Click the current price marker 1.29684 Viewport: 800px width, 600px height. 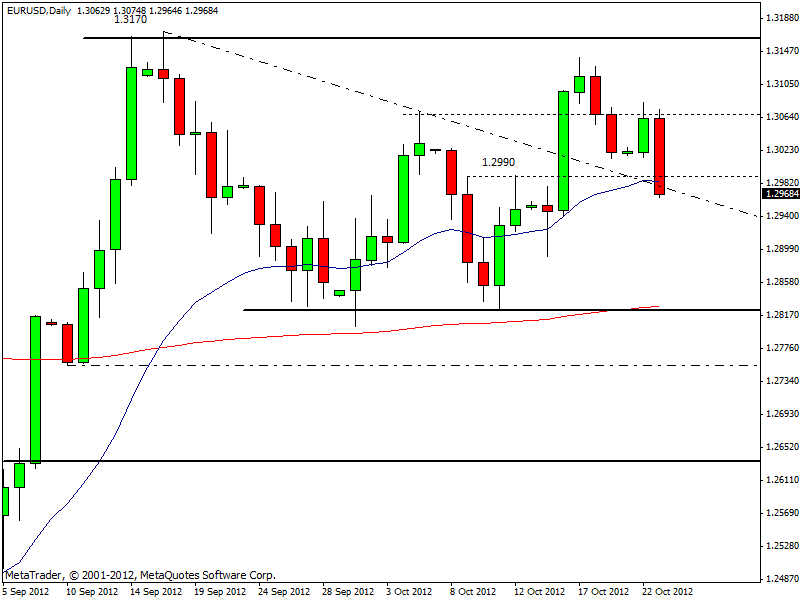pos(780,192)
